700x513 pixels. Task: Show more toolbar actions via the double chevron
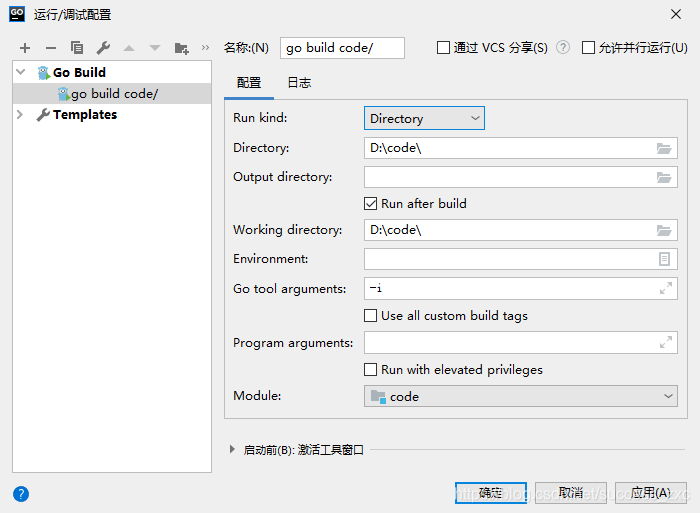point(205,47)
